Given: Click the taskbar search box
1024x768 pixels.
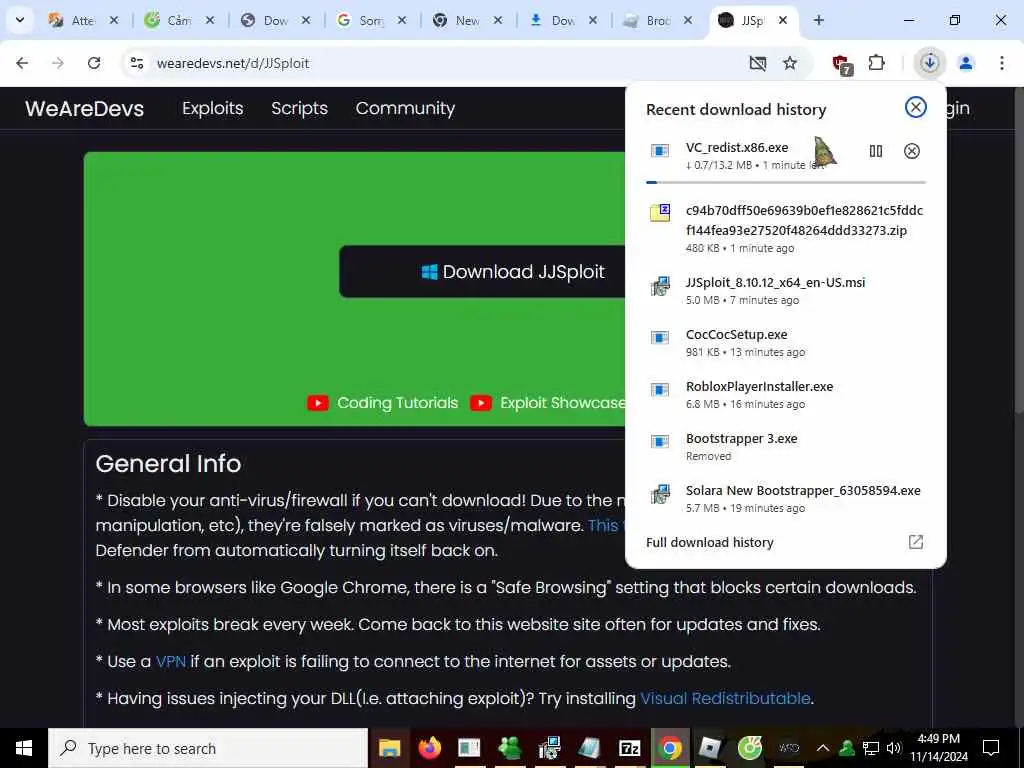Looking at the screenshot, I should [x=208, y=748].
